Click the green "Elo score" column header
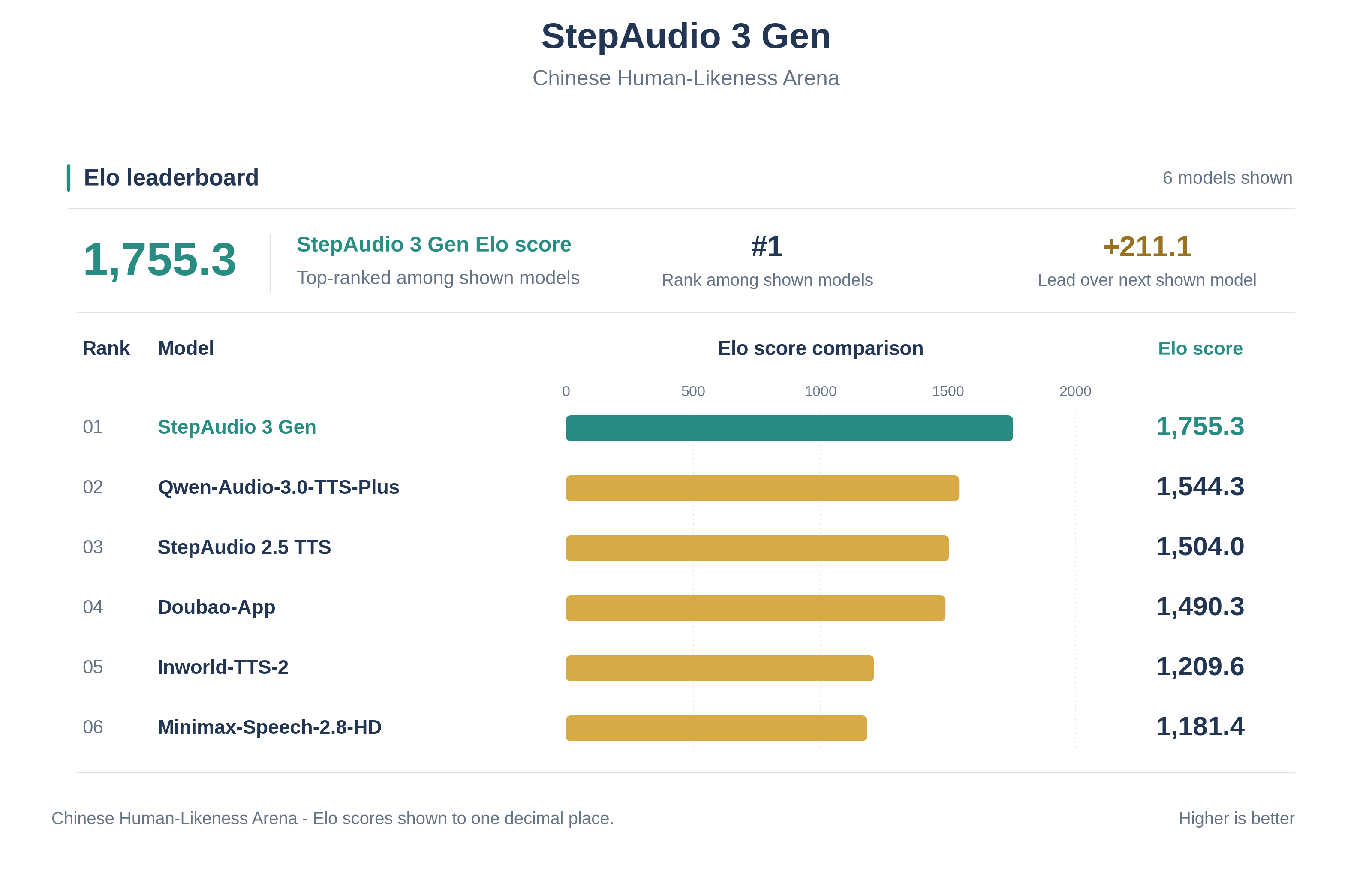 click(1200, 348)
